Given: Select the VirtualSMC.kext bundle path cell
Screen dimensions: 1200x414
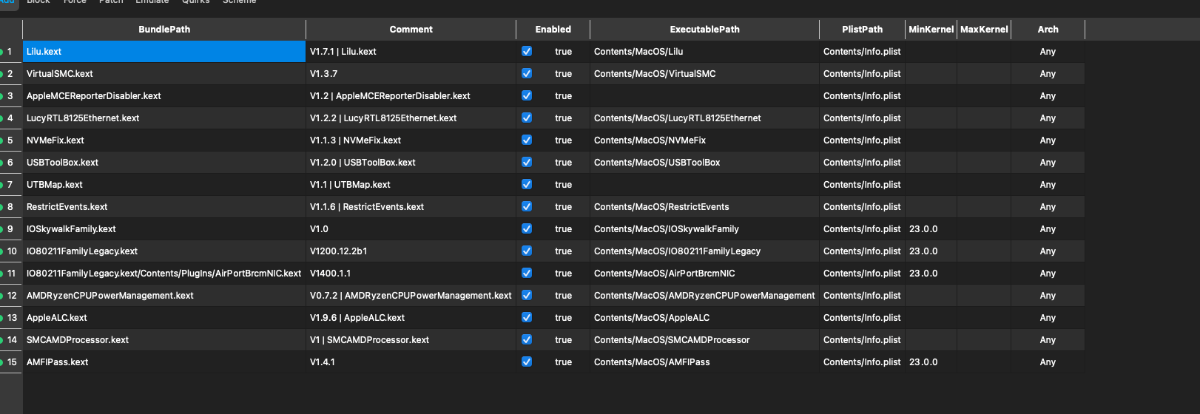Looking at the screenshot, I should click(164, 74).
